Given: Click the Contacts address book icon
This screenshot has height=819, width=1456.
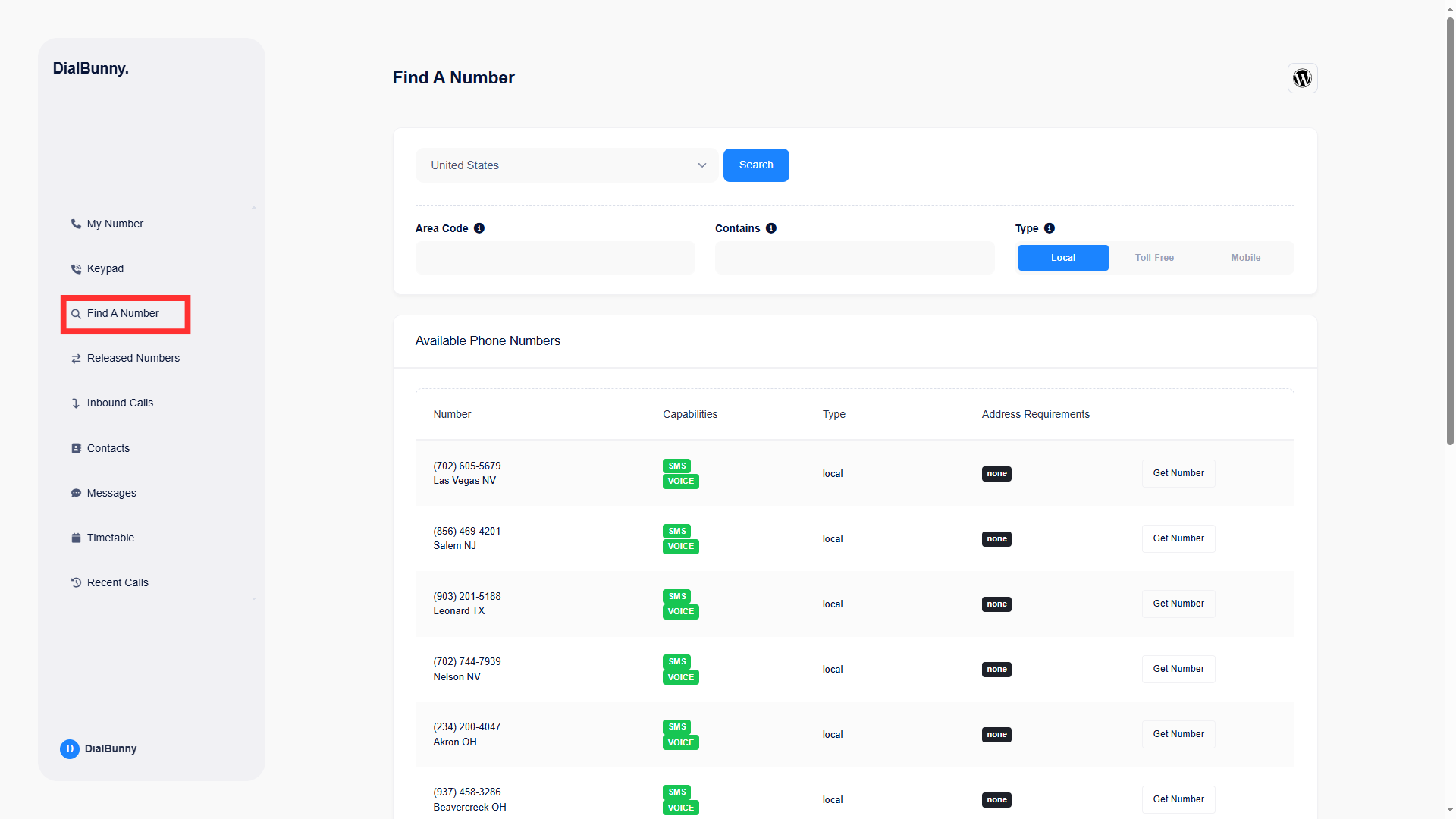Looking at the screenshot, I should click(x=75, y=447).
